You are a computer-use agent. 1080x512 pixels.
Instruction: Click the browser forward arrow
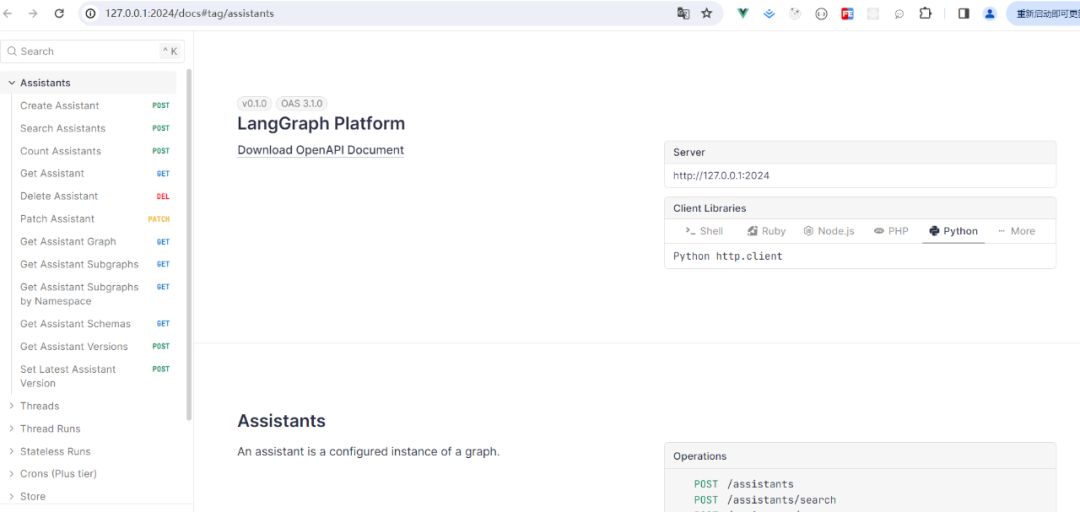tap(33, 13)
